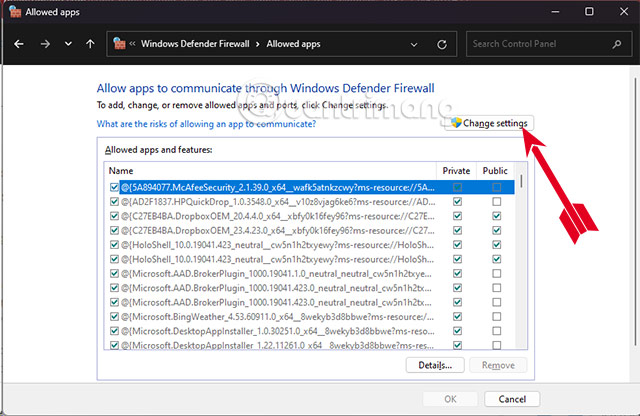Image resolution: width=640 pixels, height=416 pixels.
Task: Click the Change settings button
Action: [489, 123]
